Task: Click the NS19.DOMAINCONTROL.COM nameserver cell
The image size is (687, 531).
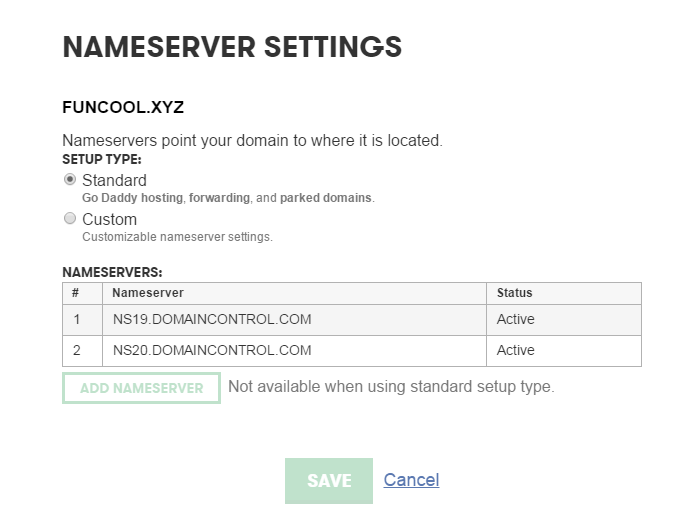Action: pyautogui.click(x=294, y=320)
